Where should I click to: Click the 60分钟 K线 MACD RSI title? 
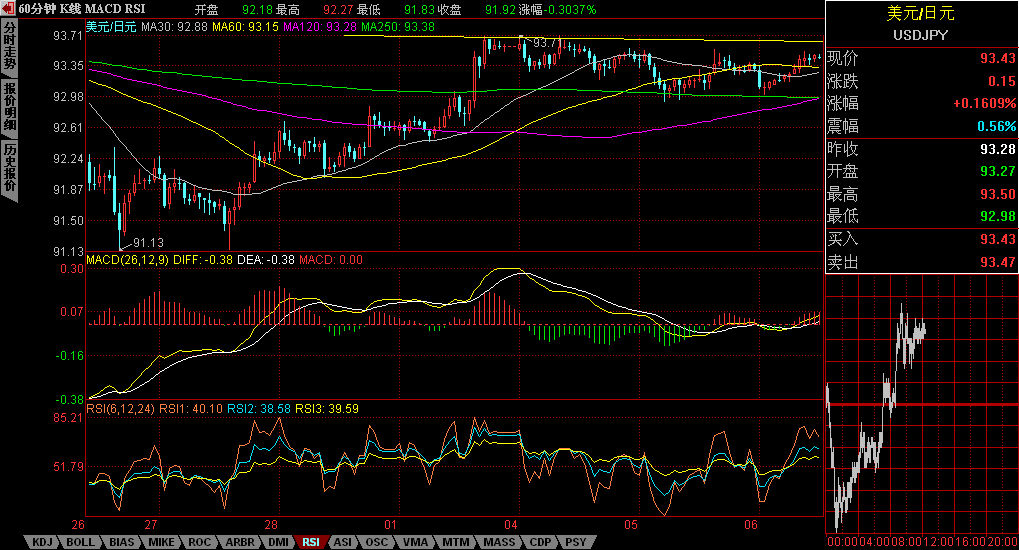click(x=82, y=9)
